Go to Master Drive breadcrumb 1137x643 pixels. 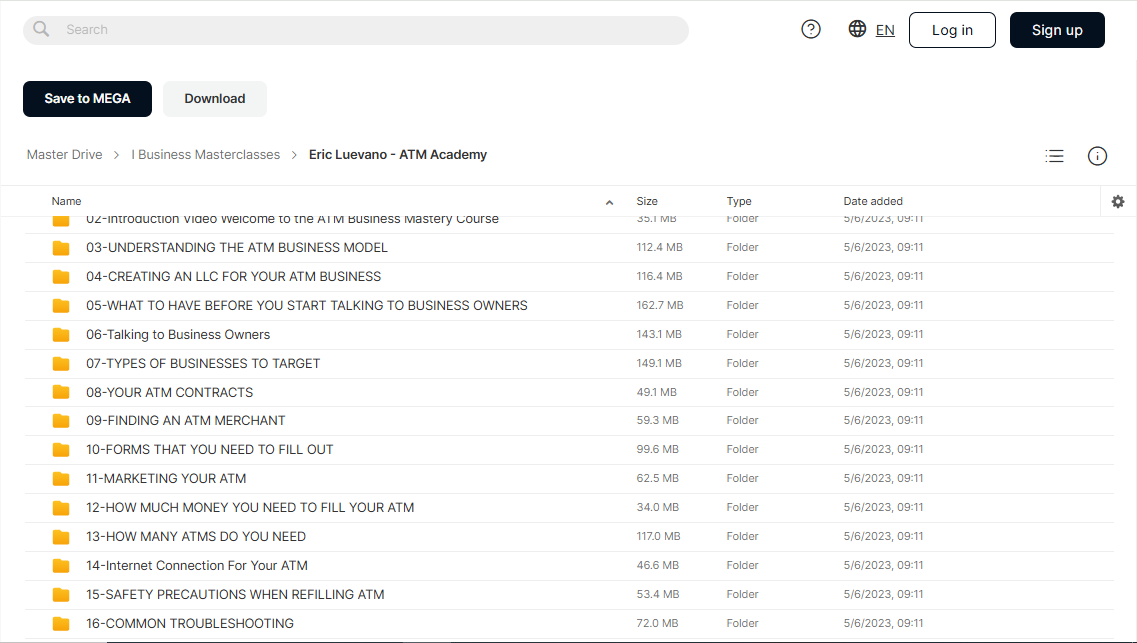[x=65, y=154]
